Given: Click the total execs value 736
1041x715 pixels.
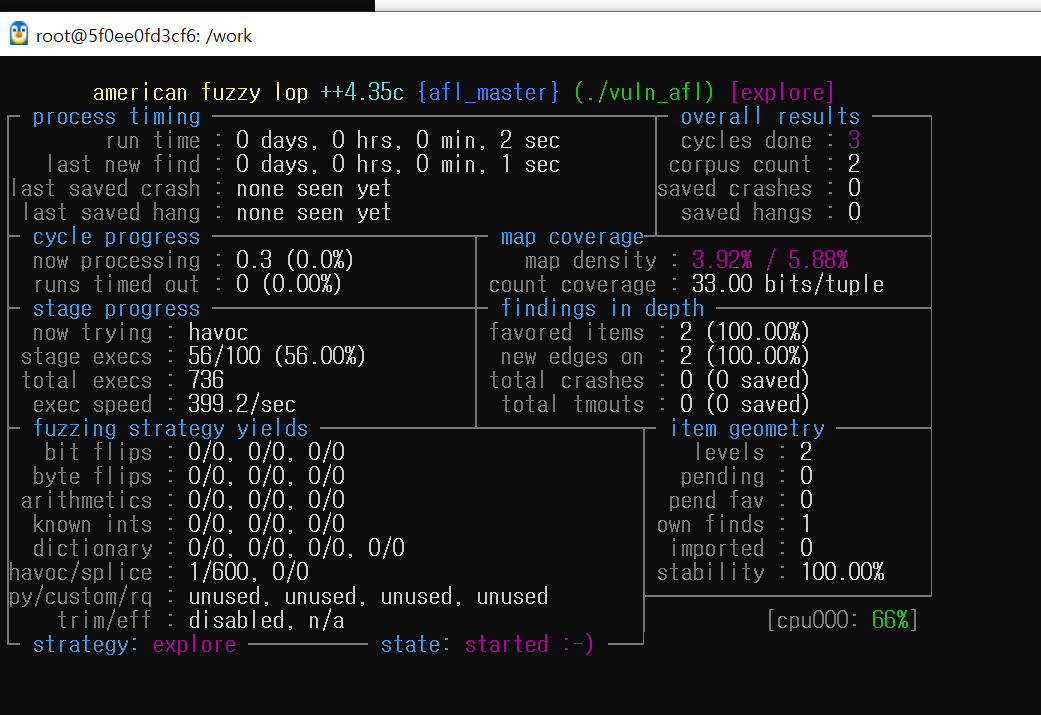Looking at the screenshot, I should (x=206, y=380).
